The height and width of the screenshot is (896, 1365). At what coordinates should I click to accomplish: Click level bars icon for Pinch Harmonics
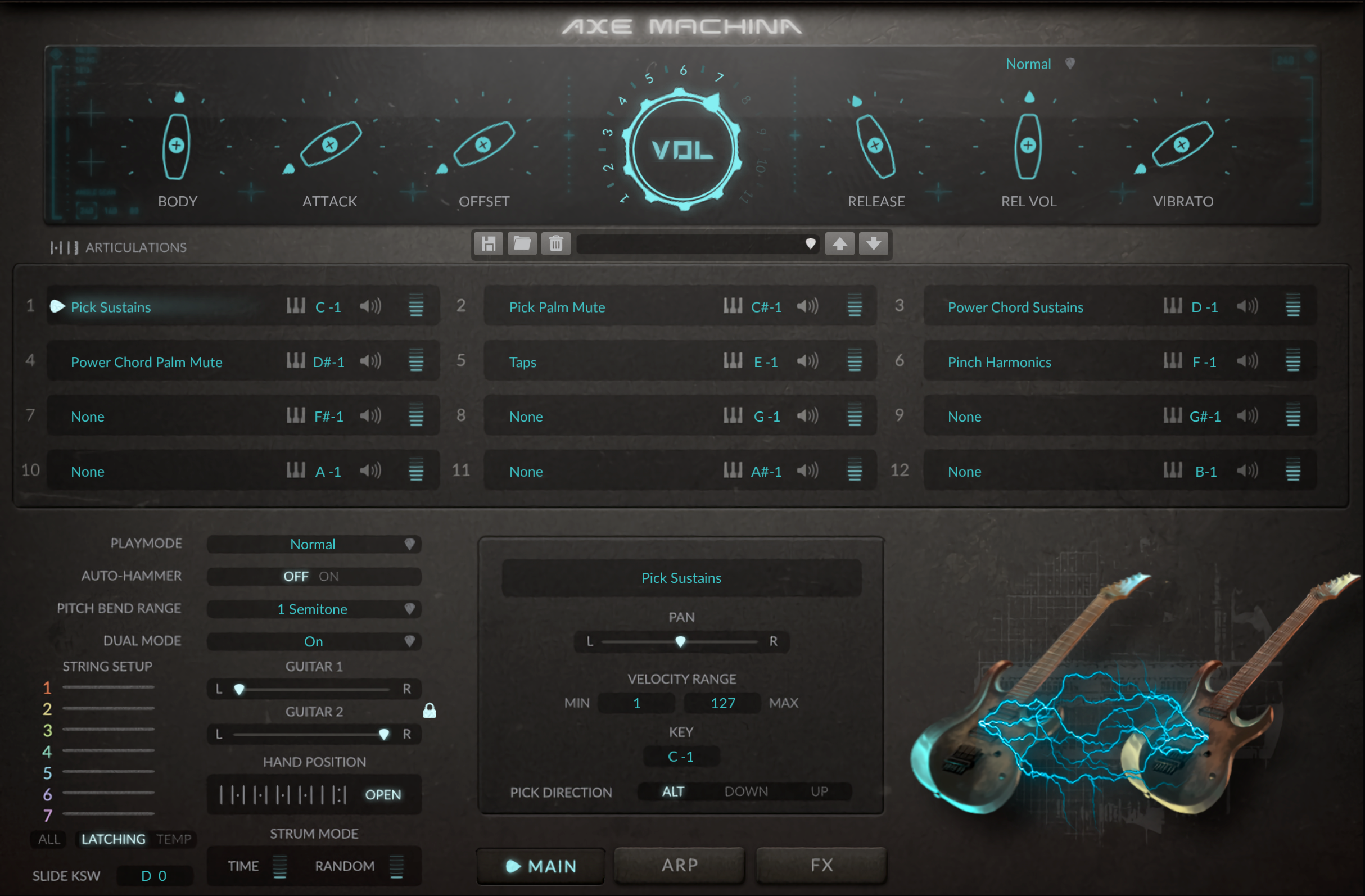point(1292,361)
